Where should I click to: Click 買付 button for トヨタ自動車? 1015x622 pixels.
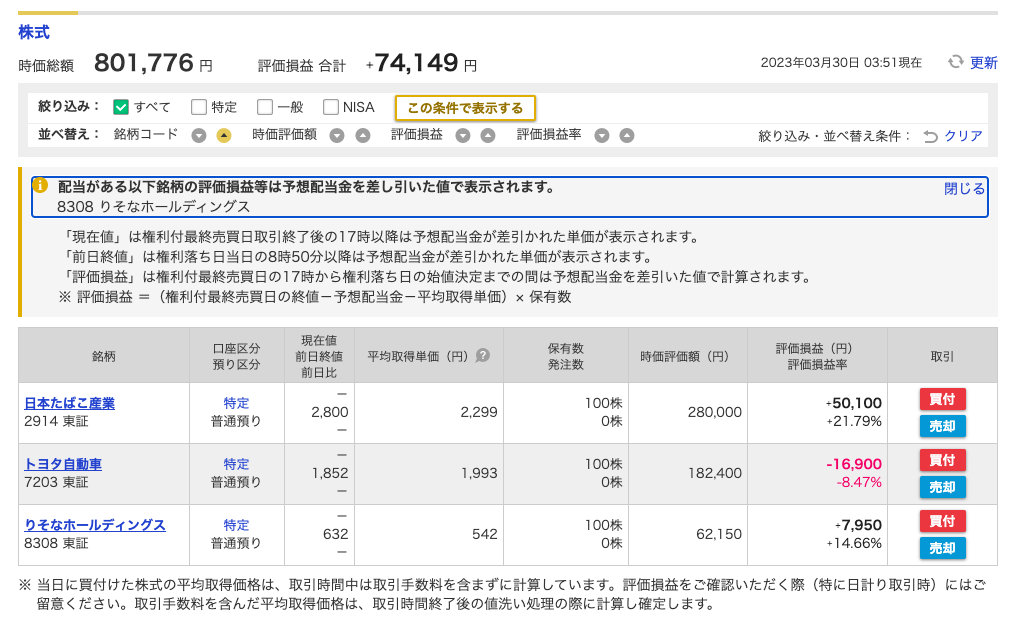point(942,460)
